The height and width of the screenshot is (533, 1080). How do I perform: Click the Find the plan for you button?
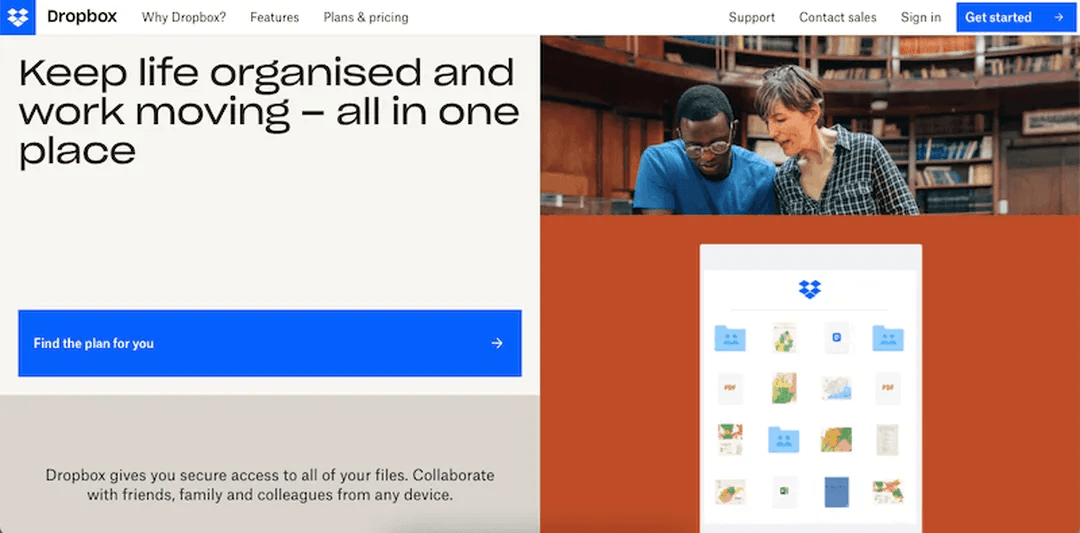tap(269, 343)
